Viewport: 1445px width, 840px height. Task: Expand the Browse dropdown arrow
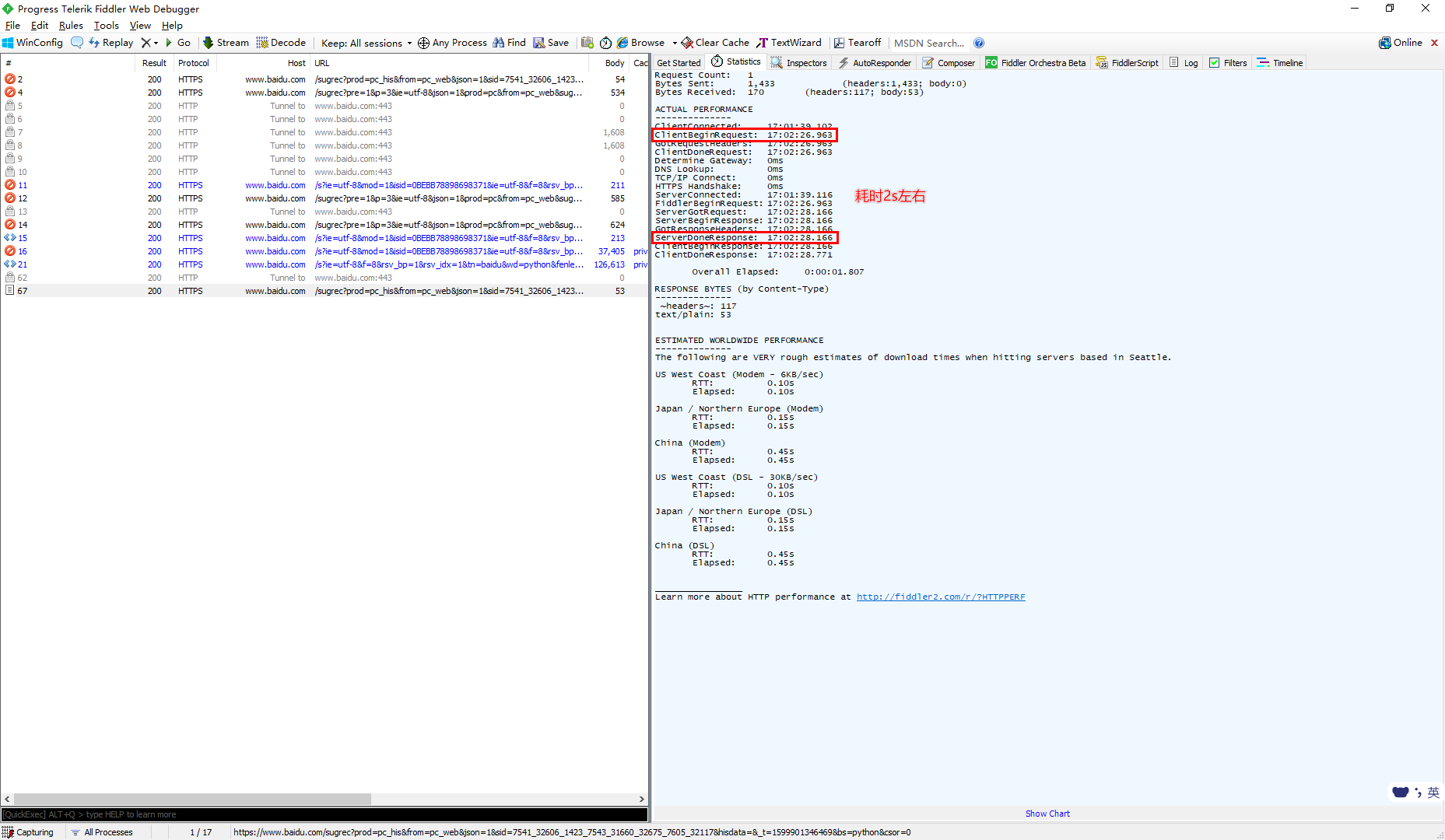pyautogui.click(x=675, y=43)
